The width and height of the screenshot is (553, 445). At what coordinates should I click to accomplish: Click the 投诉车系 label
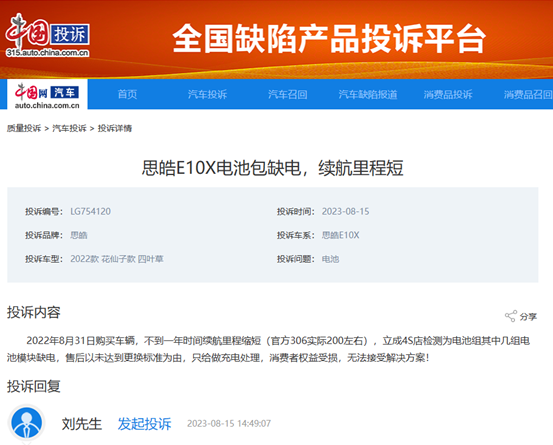coord(296,235)
